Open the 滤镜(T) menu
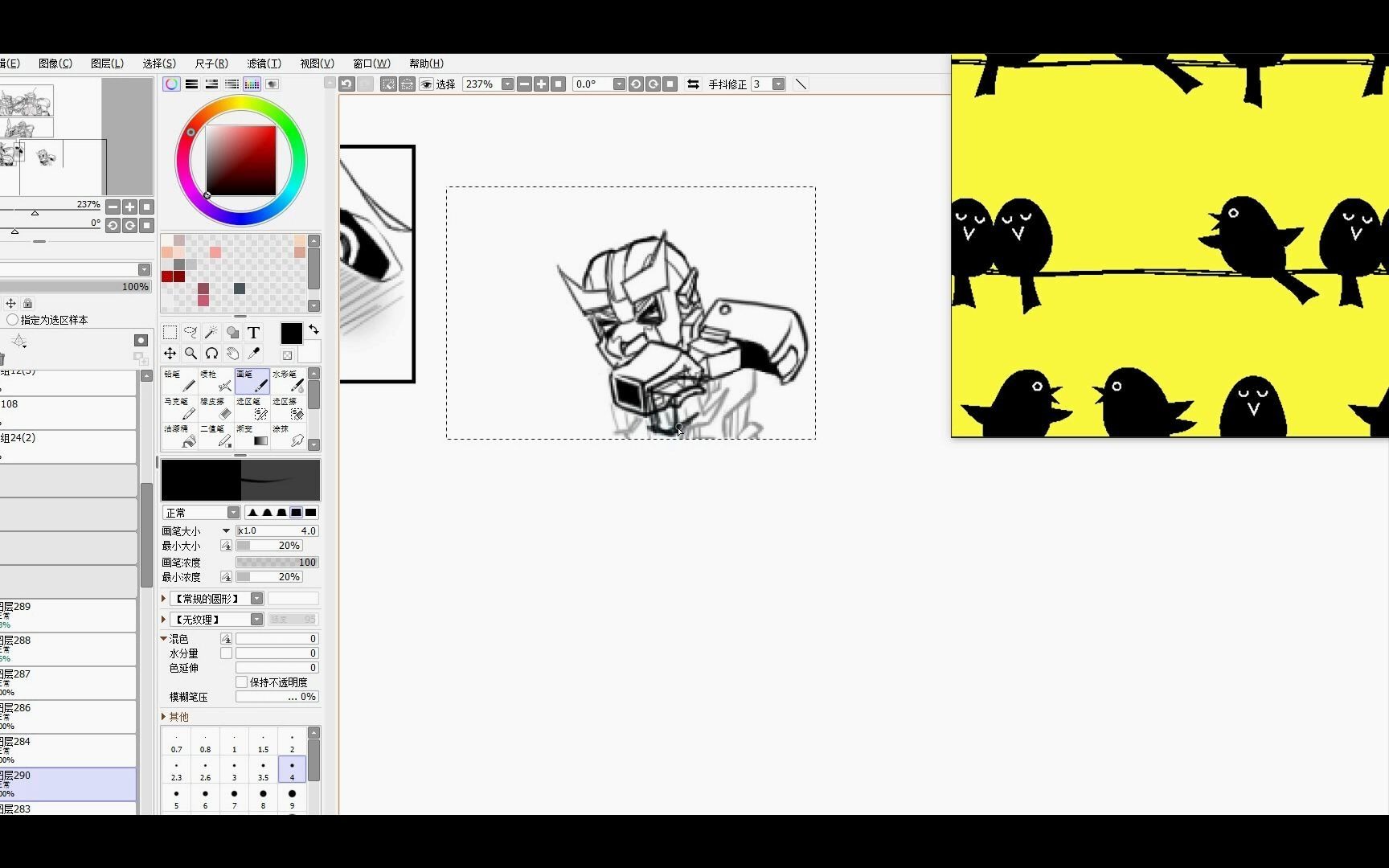 tap(264, 63)
